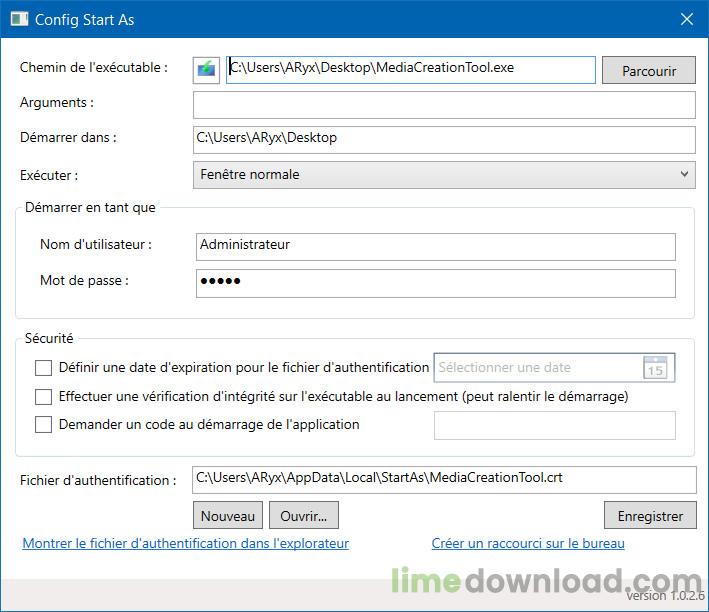Image resolution: width=709 pixels, height=612 pixels.
Task: Click the 'Mot de passe' password field
Action: pos(435,283)
